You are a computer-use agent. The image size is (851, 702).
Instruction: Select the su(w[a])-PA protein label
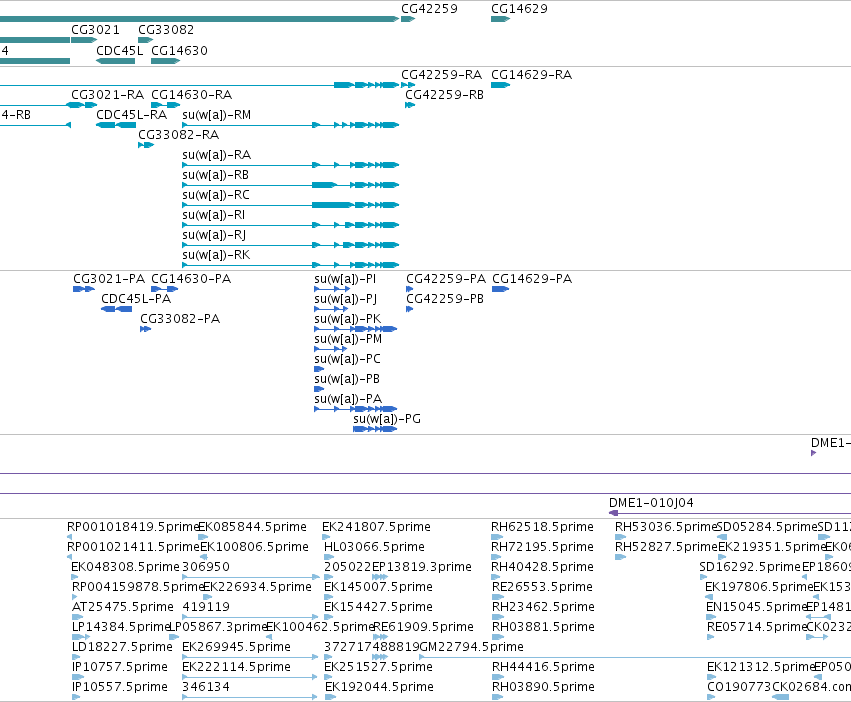(x=348, y=399)
